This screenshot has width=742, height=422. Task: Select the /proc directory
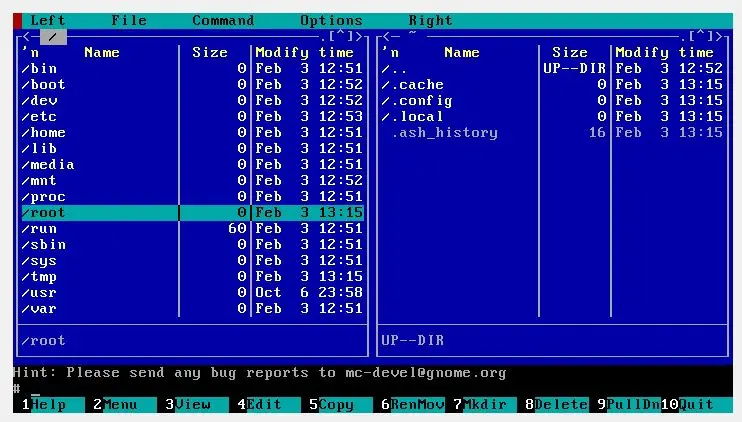point(192,197)
